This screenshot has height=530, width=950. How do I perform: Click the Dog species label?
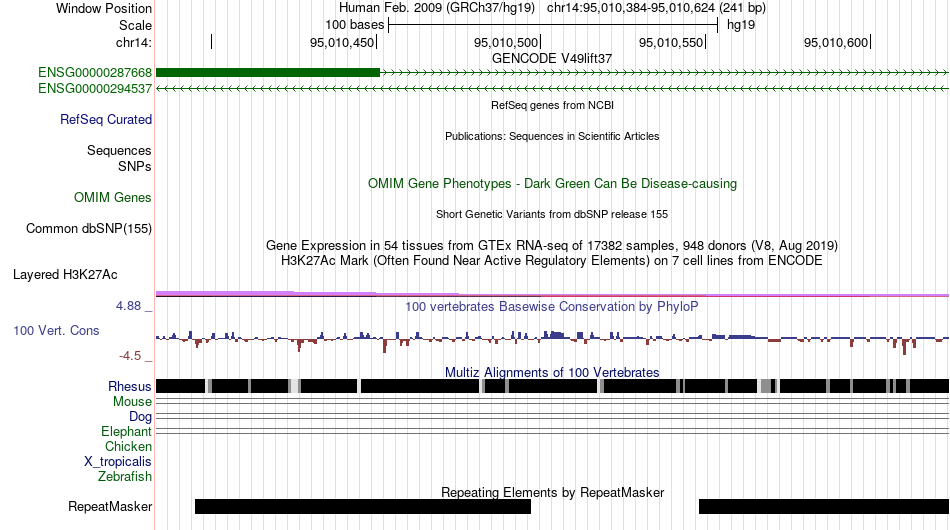pos(140,417)
